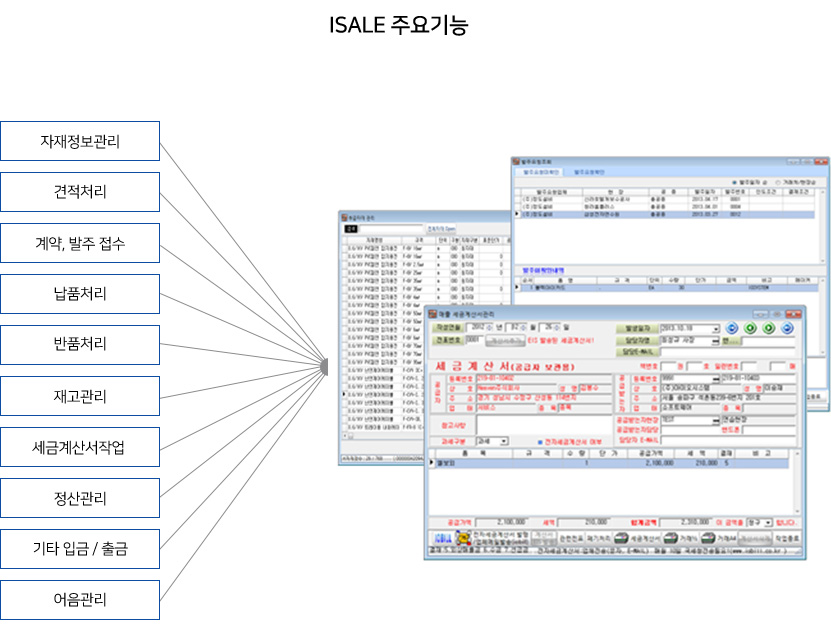831x631 pixels.
Task: Open the 기타 입금 / 출금 box
Action: point(80,549)
